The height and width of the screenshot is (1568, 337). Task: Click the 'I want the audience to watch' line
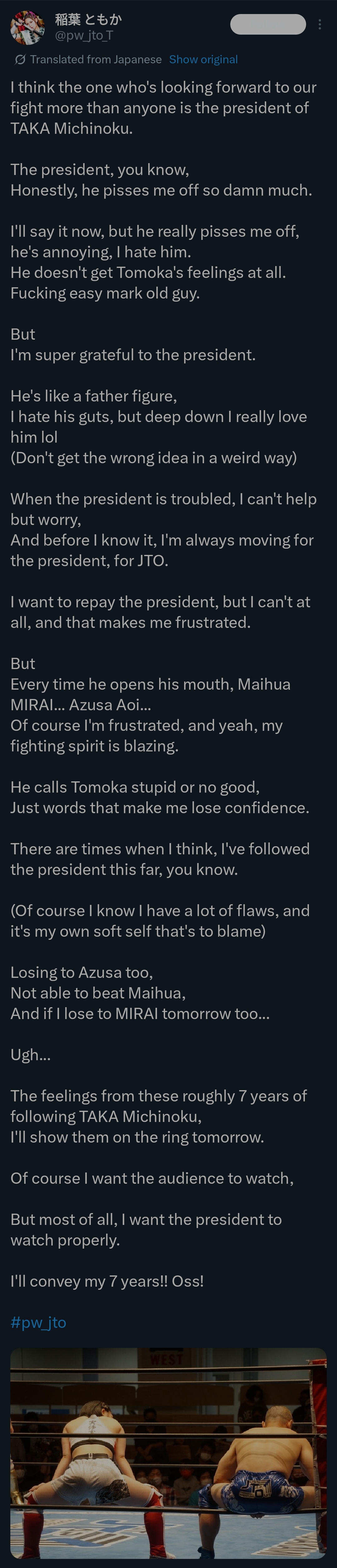tap(152, 1178)
